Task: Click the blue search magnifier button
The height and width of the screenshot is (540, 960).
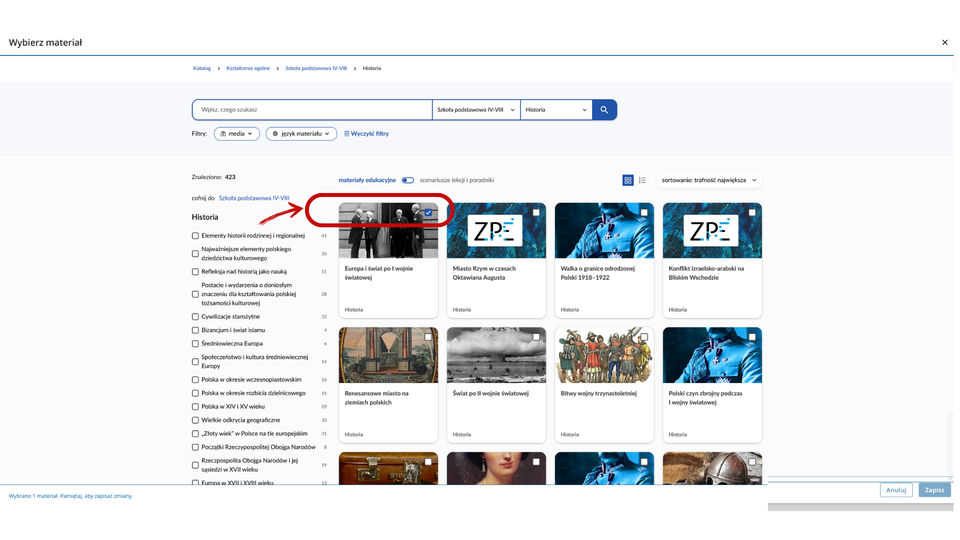Action: tap(604, 110)
